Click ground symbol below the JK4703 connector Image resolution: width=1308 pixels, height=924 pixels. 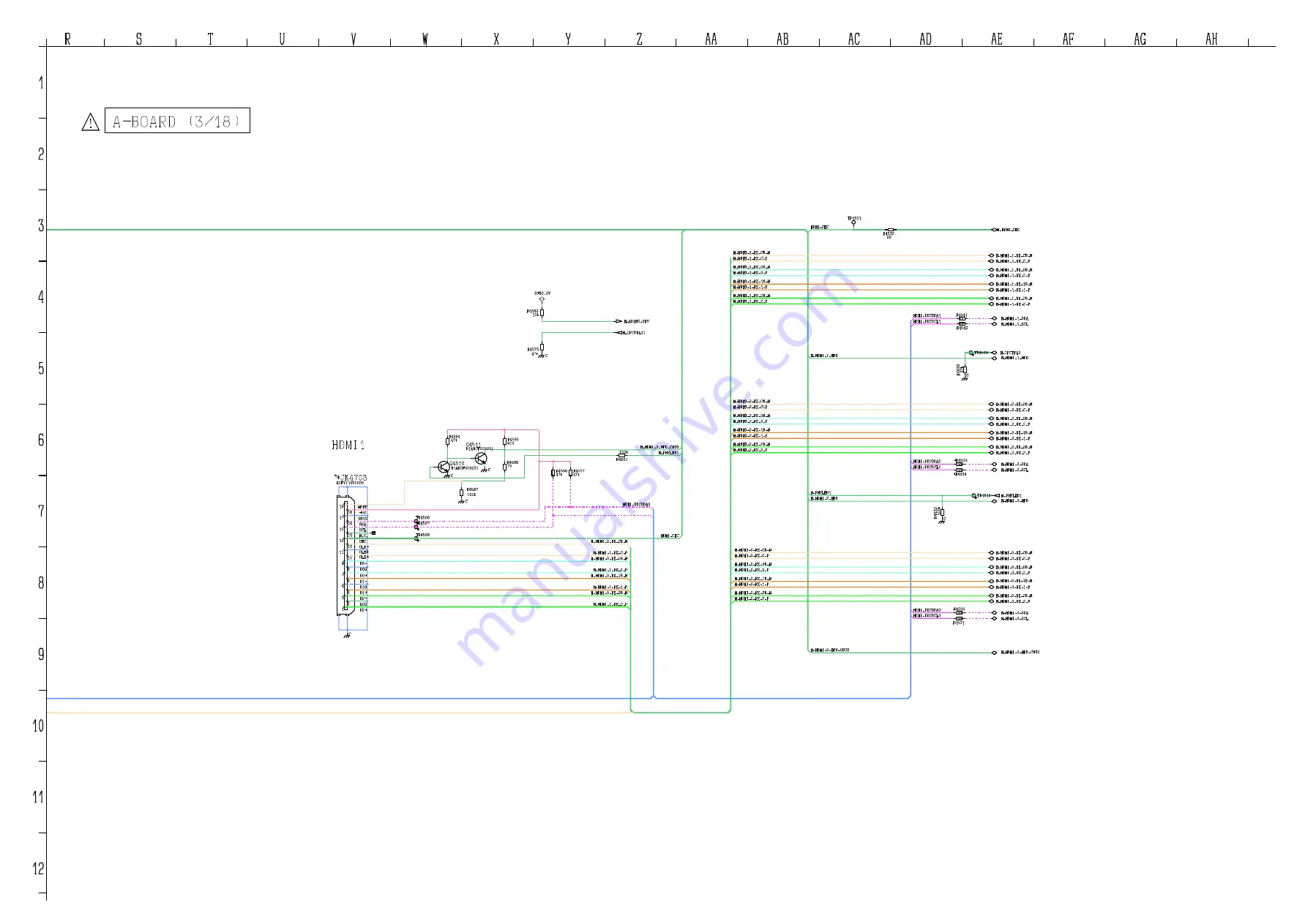(347, 636)
